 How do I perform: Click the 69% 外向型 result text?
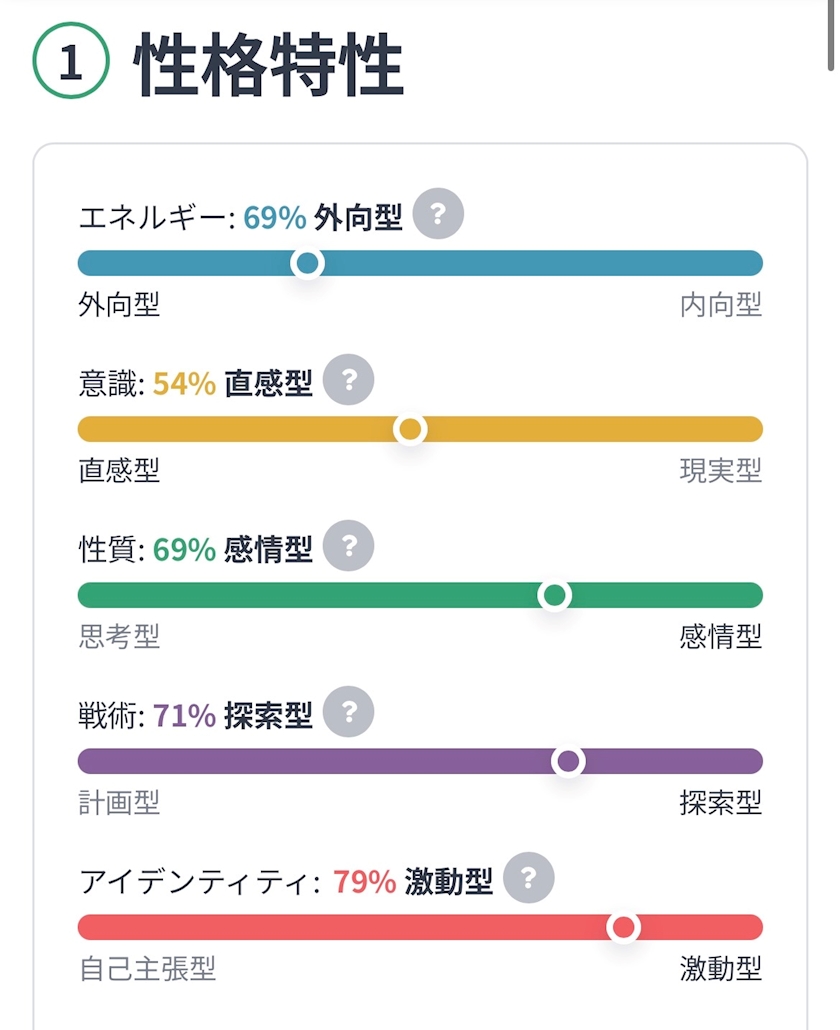[x=322, y=217]
